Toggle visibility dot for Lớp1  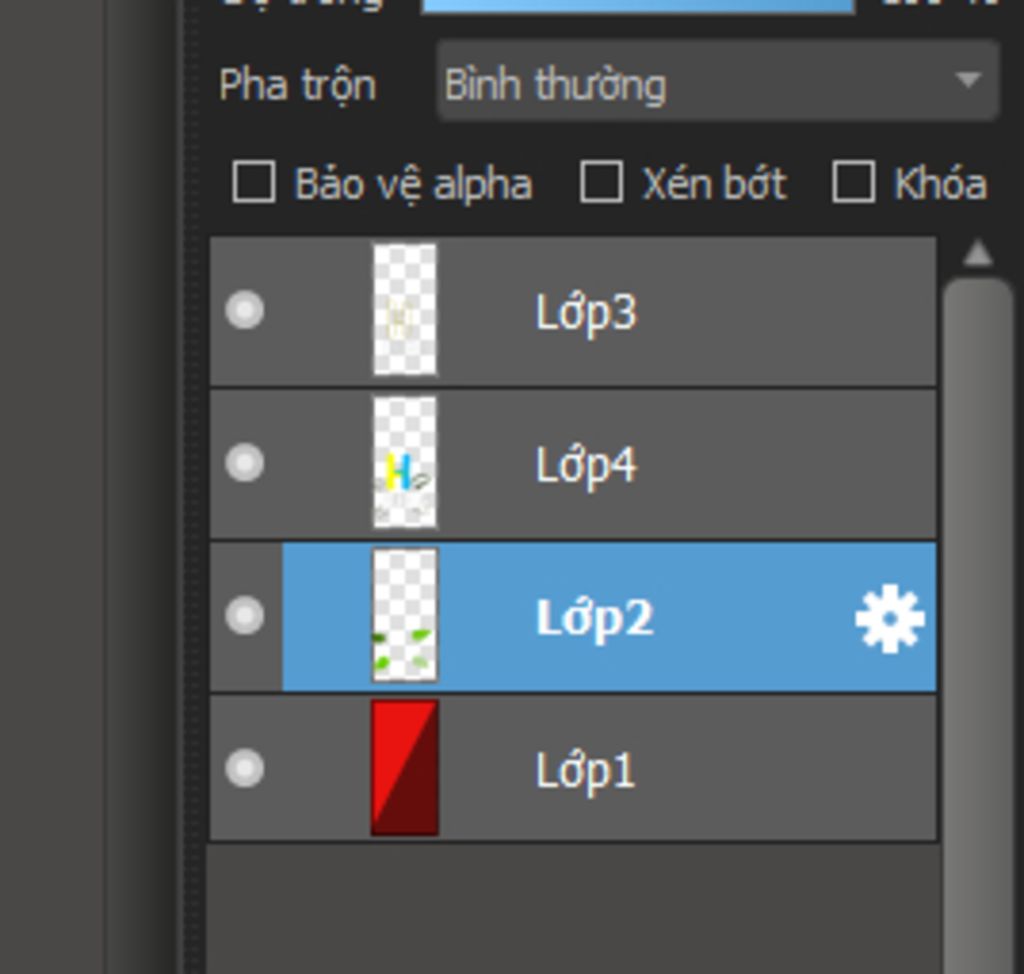click(245, 768)
